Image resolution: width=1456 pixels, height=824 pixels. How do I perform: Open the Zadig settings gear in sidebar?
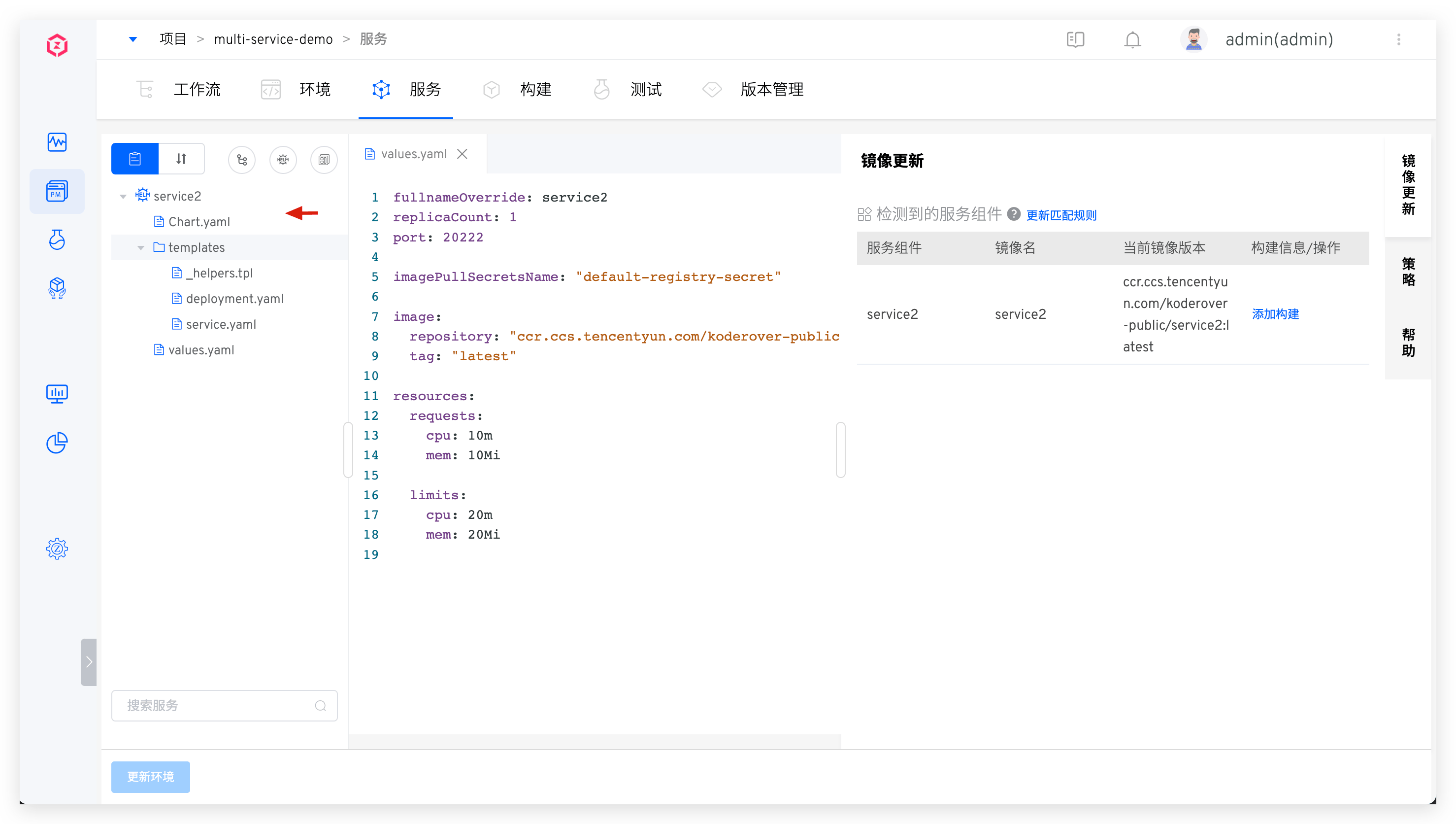[x=57, y=548]
